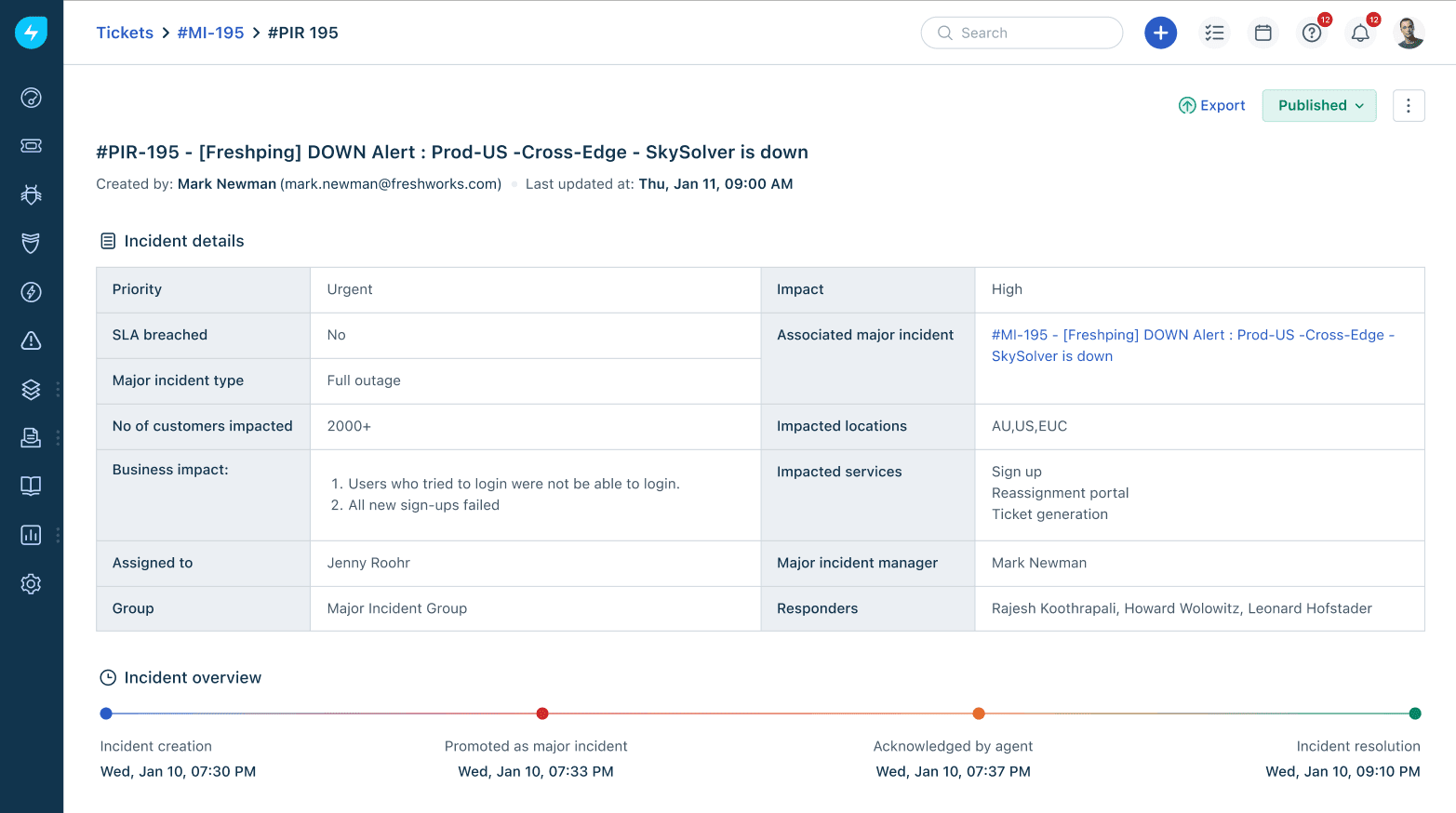
Task: Click the Wed, Jan 10, 07:33 PM timestamp
Action: click(536, 771)
